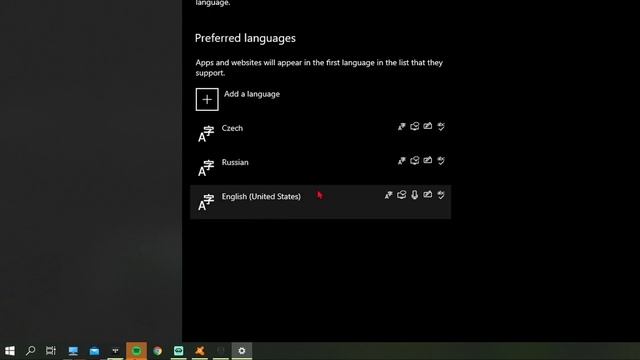
Task: Click the Czech text-to-speech icon
Action: pos(415,127)
